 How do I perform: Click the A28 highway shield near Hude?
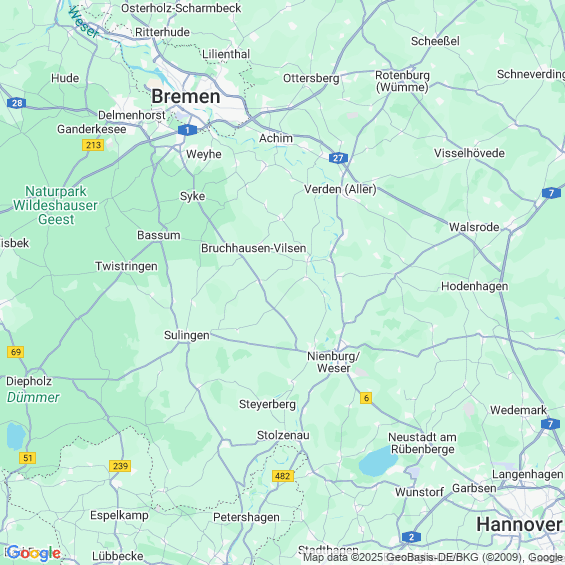click(x=17, y=103)
